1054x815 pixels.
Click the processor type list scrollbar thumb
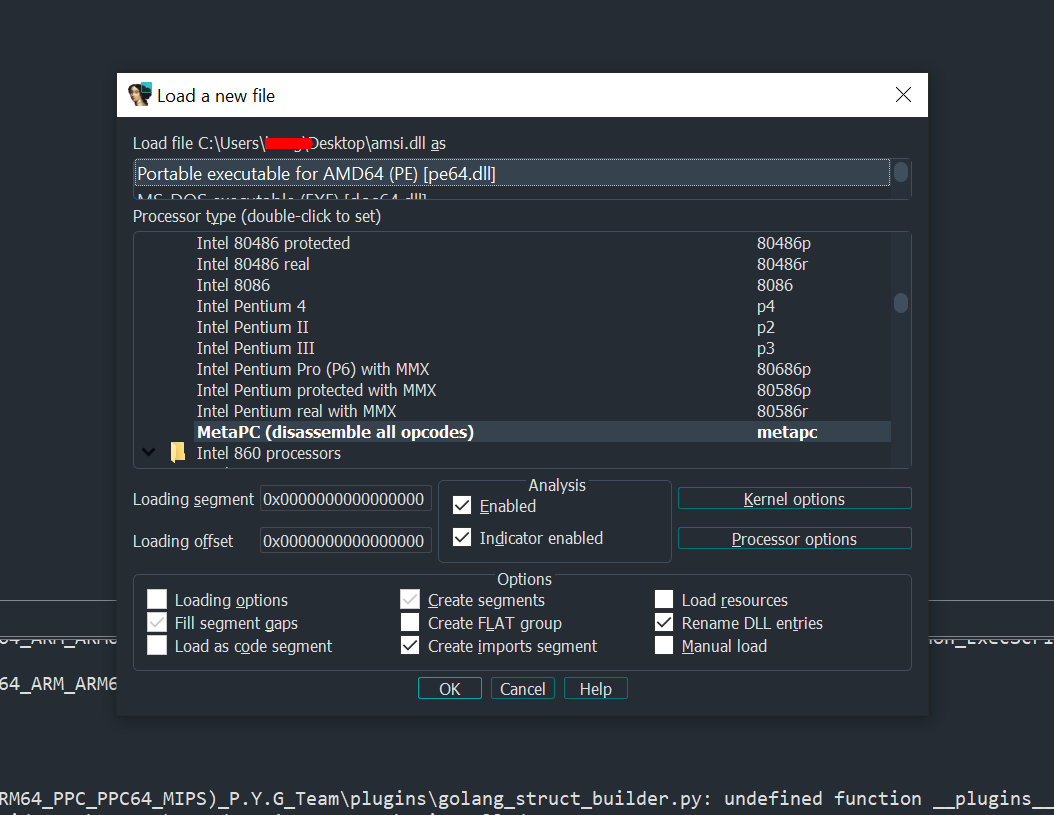tap(901, 303)
